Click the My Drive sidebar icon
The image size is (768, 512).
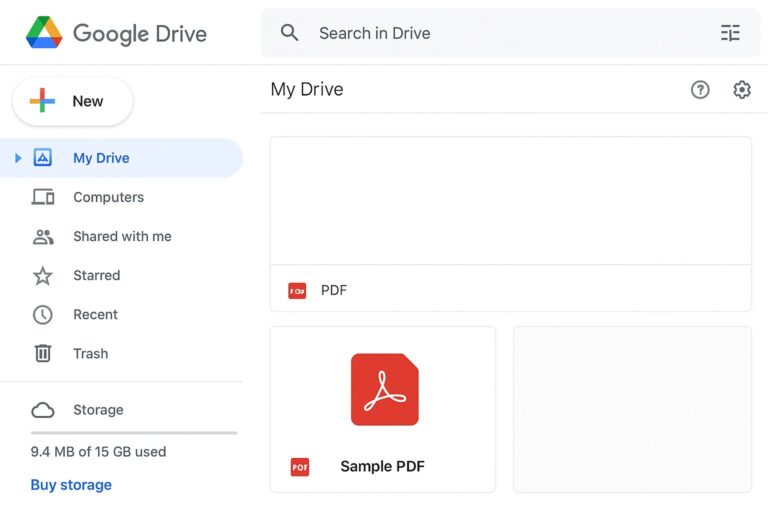point(43,158)
